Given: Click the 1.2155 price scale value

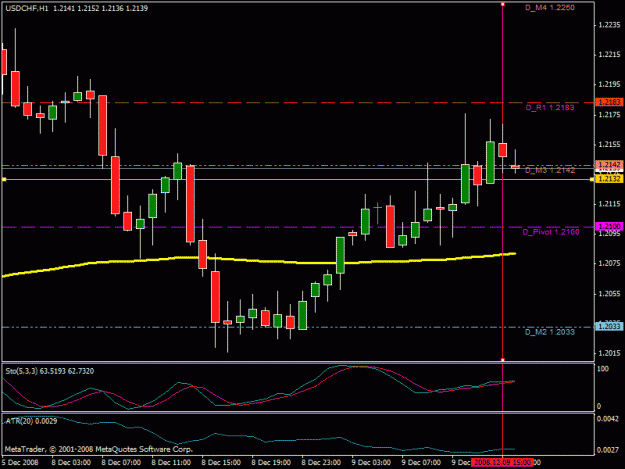Looking at the screenshot, I should (610, 144).
